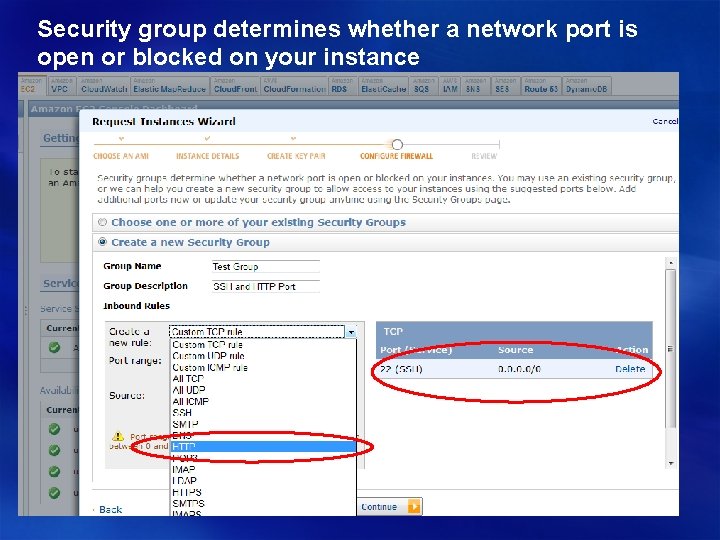Switch to the SQS tab
The height and width of the screenshot is (540, 720).
click(423, 85)
